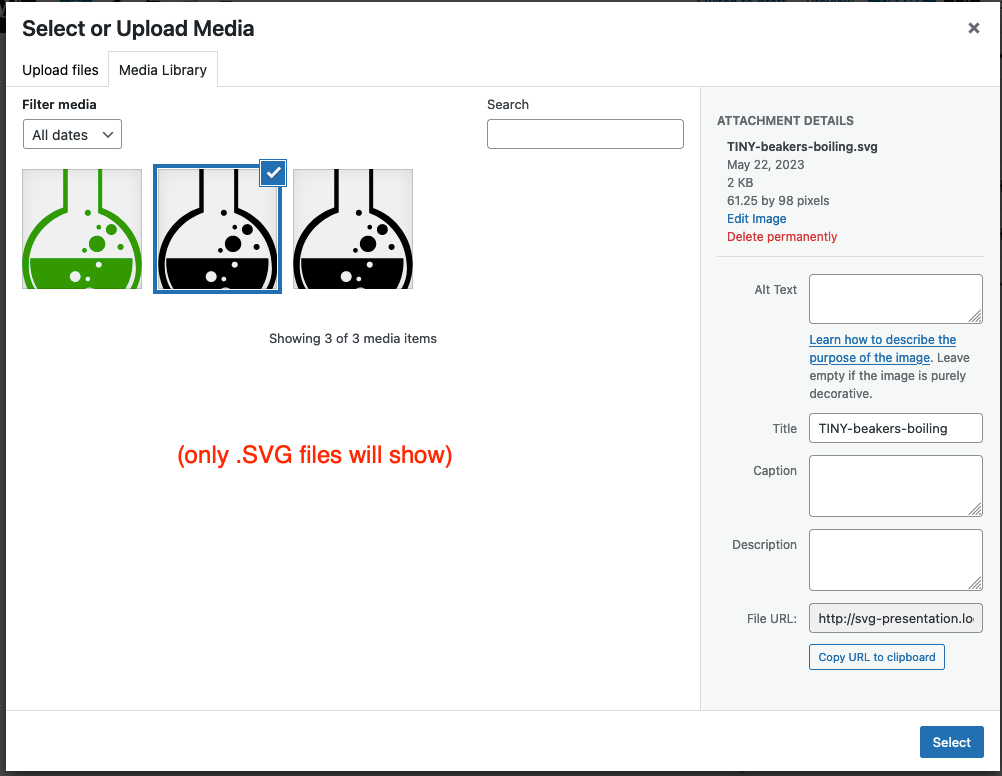Open the Media Library tab
Screen dimensions: 1002x776
point(163,70)
